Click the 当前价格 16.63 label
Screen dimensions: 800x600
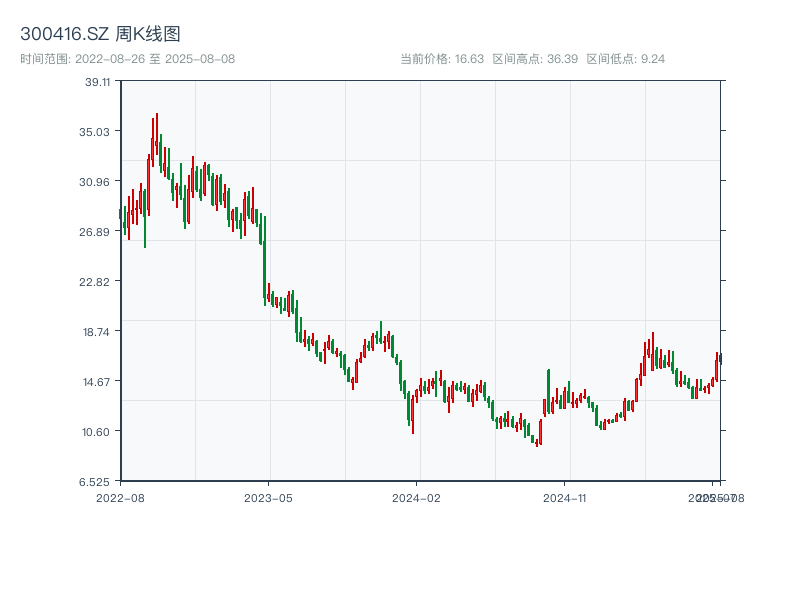point(442,59)
